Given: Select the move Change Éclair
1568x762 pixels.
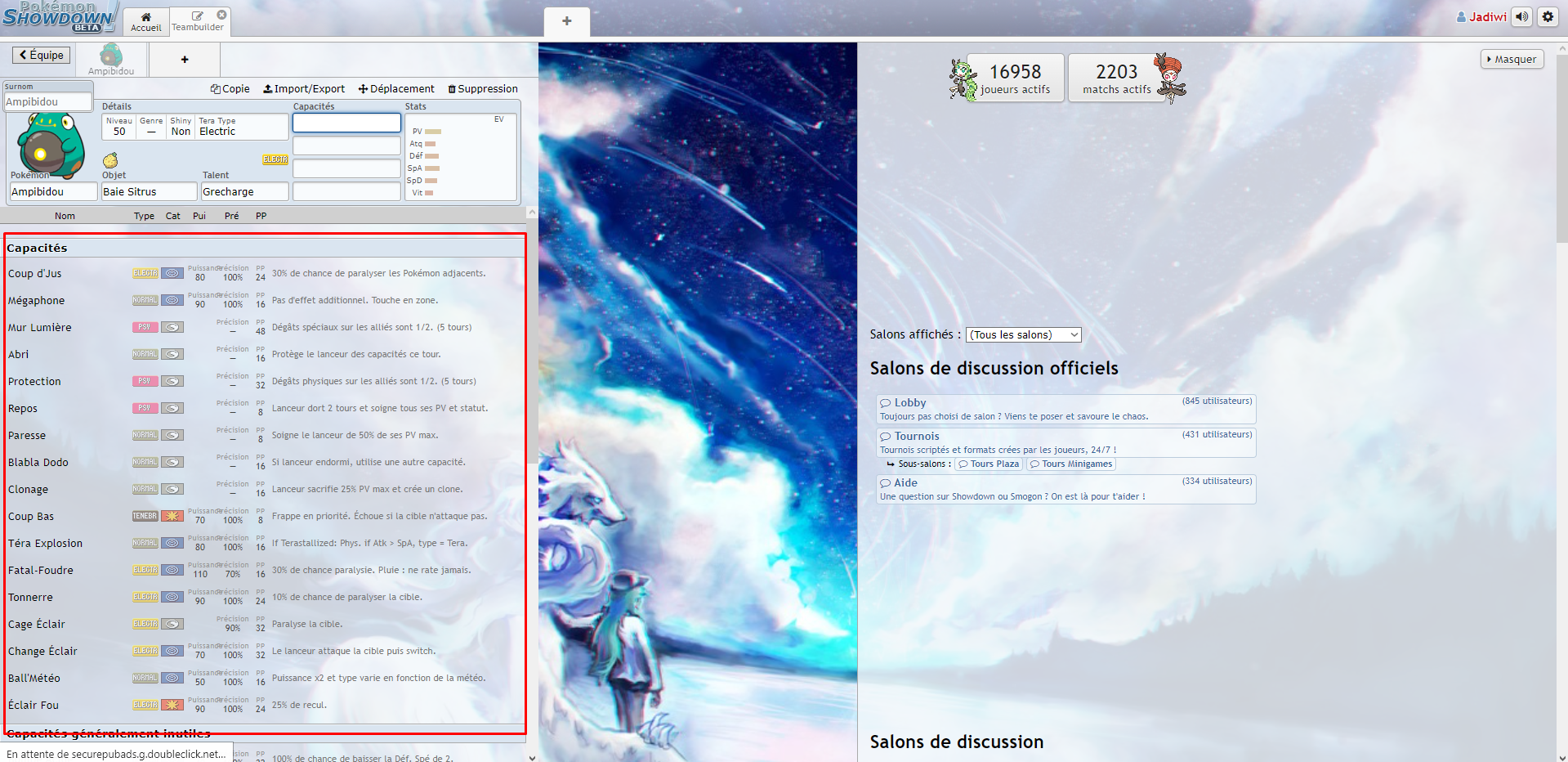Looking at the screenshot, I should click(x=264, y=651).
